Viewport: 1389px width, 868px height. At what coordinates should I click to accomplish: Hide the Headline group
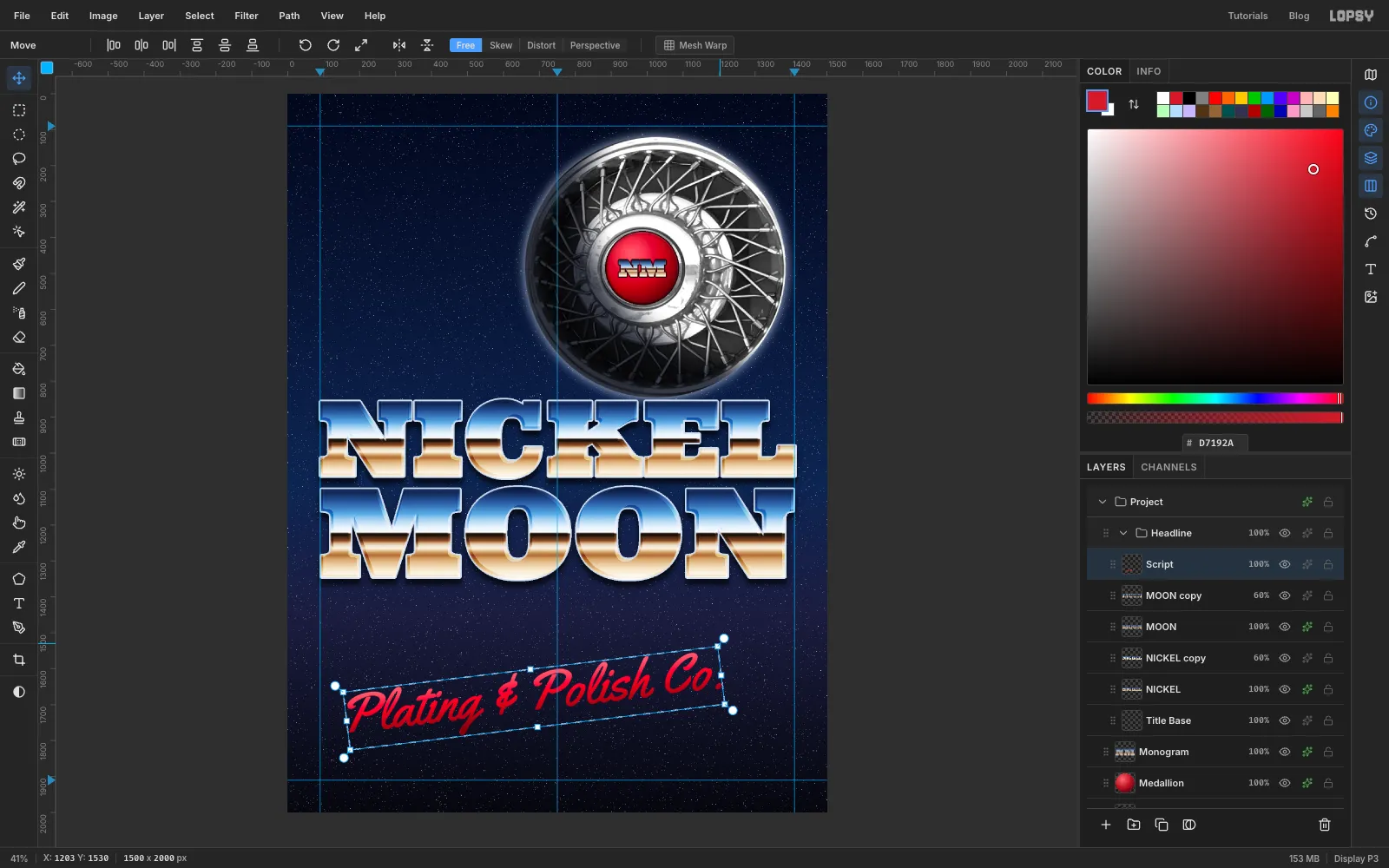[x=1285, y=533]
